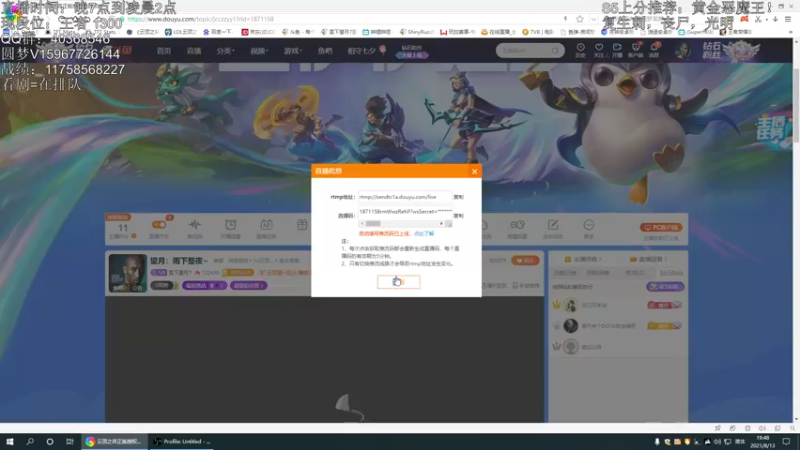Close the orange stream info dialog
Viewport: 800px width, 450px height.
click(x=474, y=171)
